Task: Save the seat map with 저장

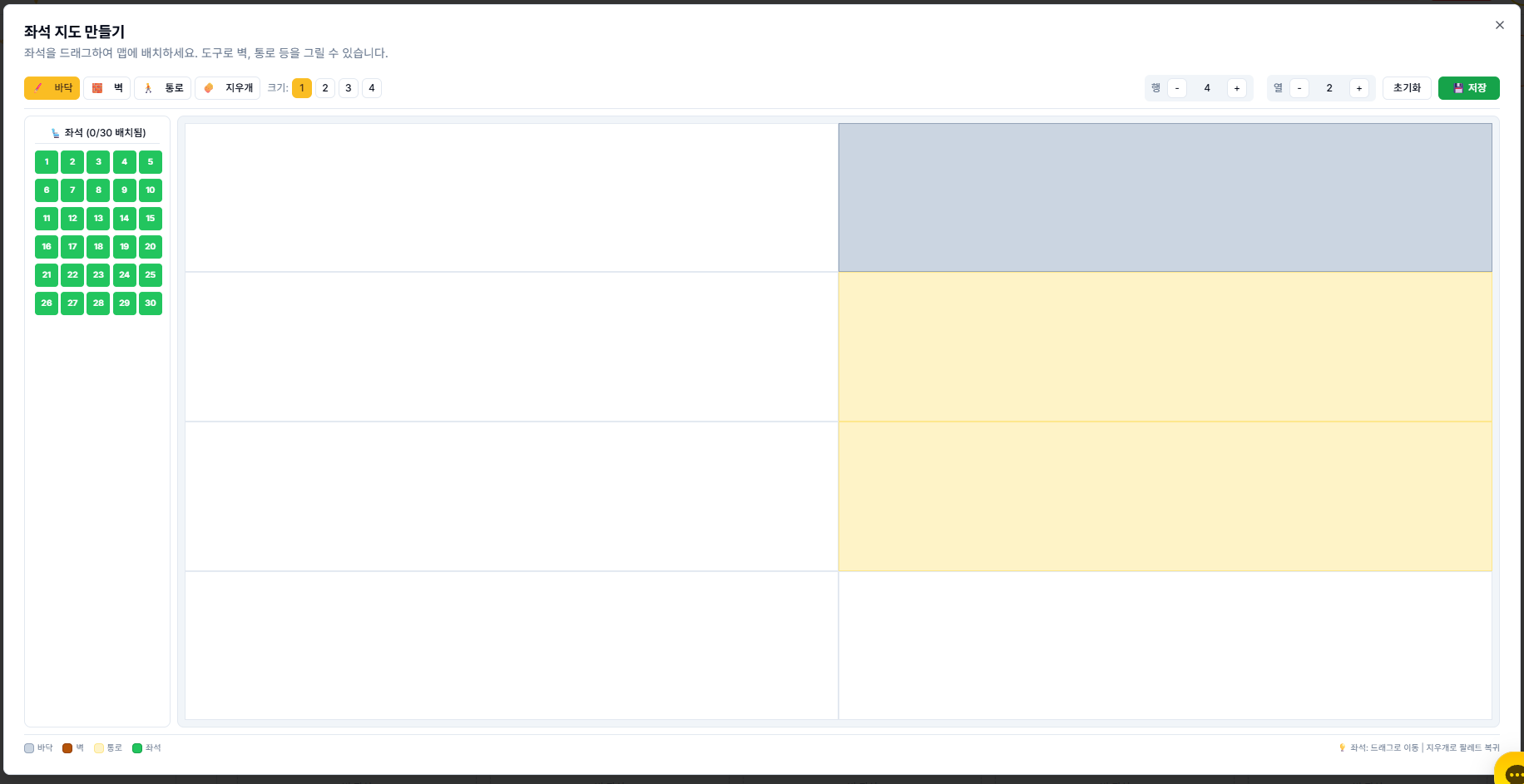Action: click(1468, 88)
